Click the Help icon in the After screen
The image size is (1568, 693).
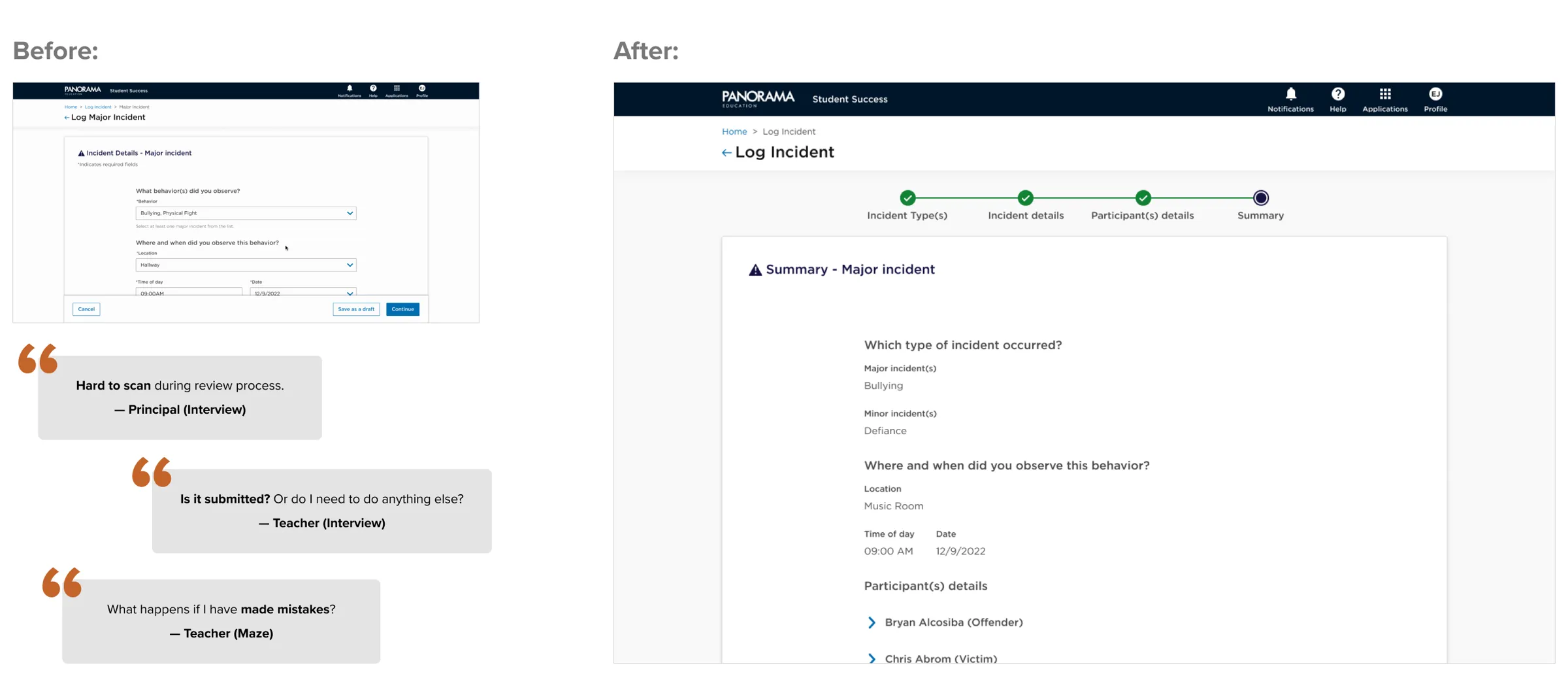pos(1337,99)
